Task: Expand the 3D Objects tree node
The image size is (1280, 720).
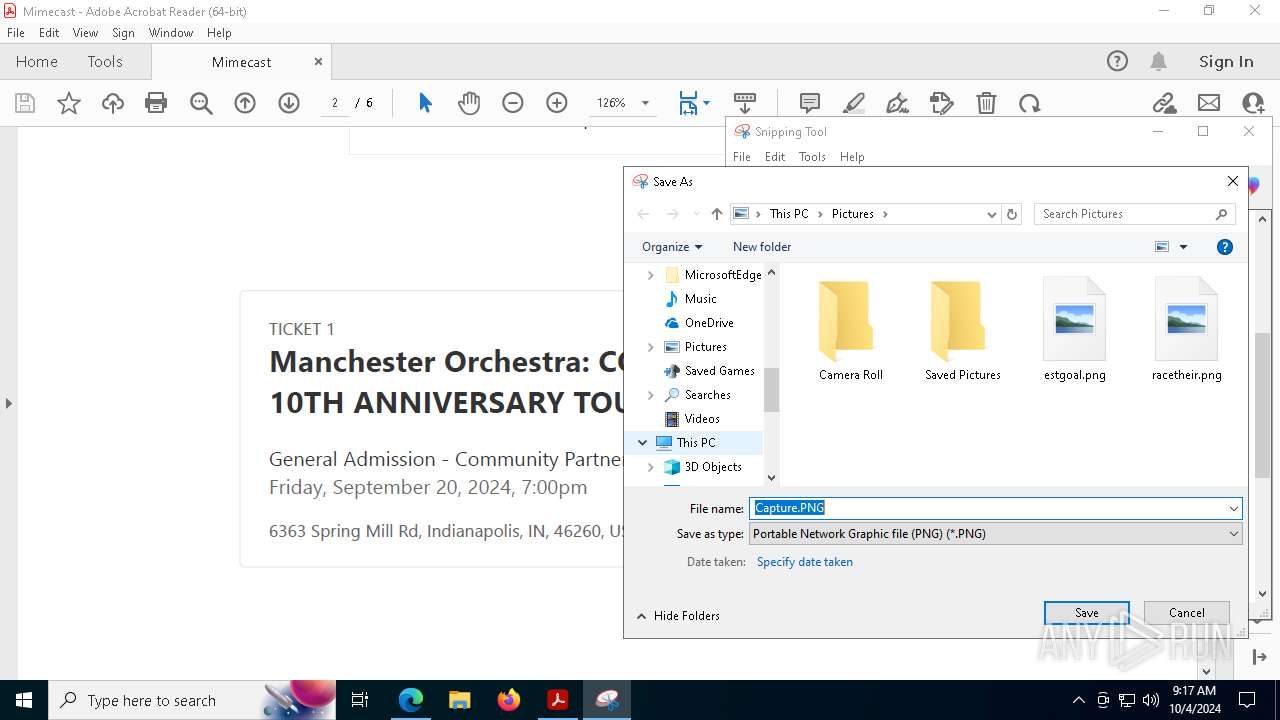Action: pos(651,467)
